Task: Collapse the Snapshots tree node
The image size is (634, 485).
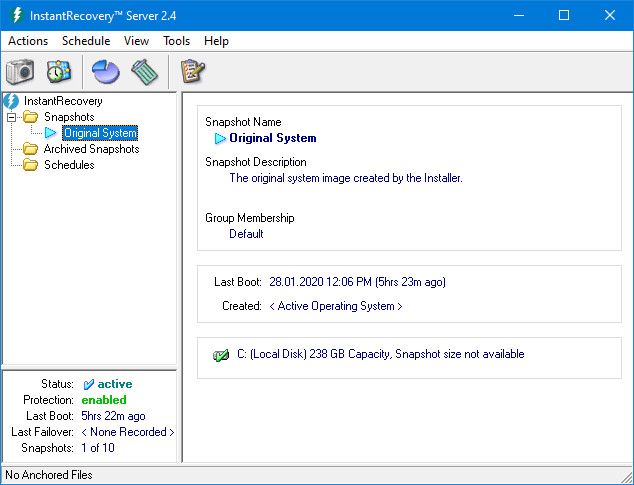Action: click(12, 117)
